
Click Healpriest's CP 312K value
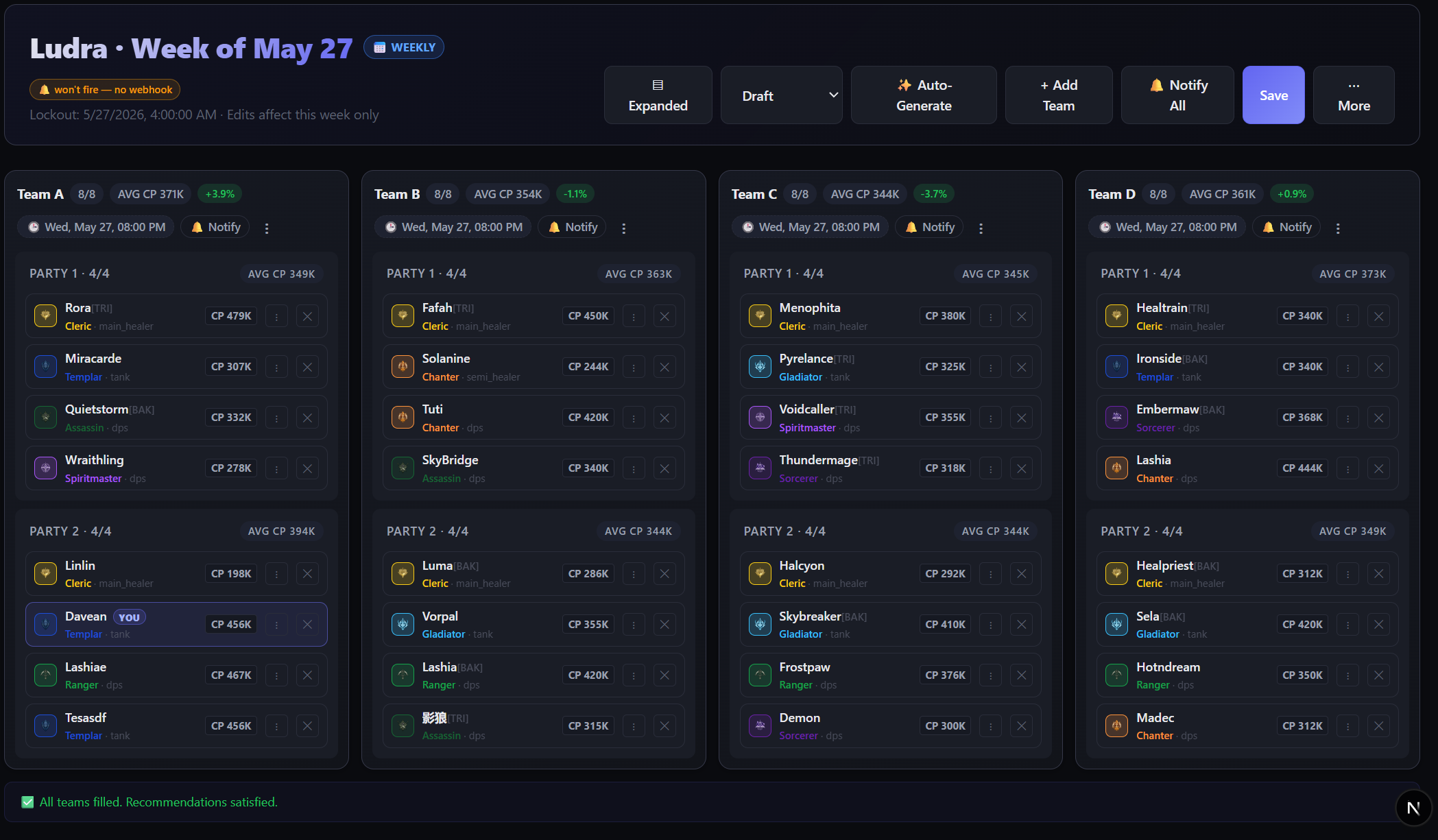click(x=1302, y=574)
